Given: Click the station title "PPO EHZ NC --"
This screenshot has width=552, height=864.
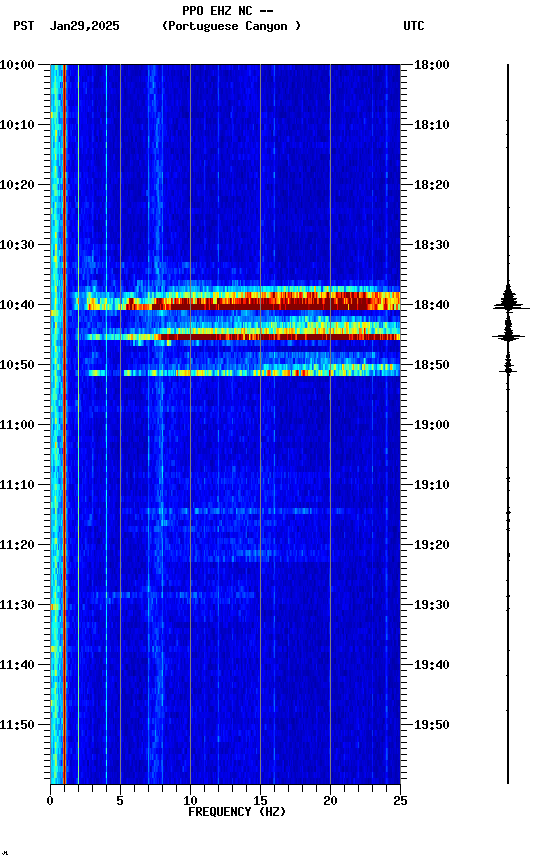Looking at the screenshot, I should tap(228, 11).
